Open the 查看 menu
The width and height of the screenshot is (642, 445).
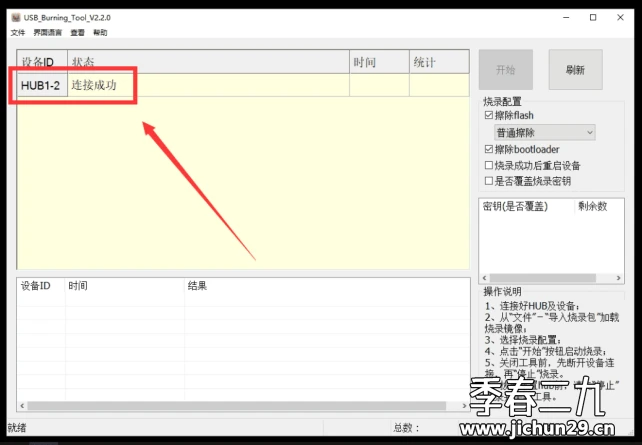[77, 32]
